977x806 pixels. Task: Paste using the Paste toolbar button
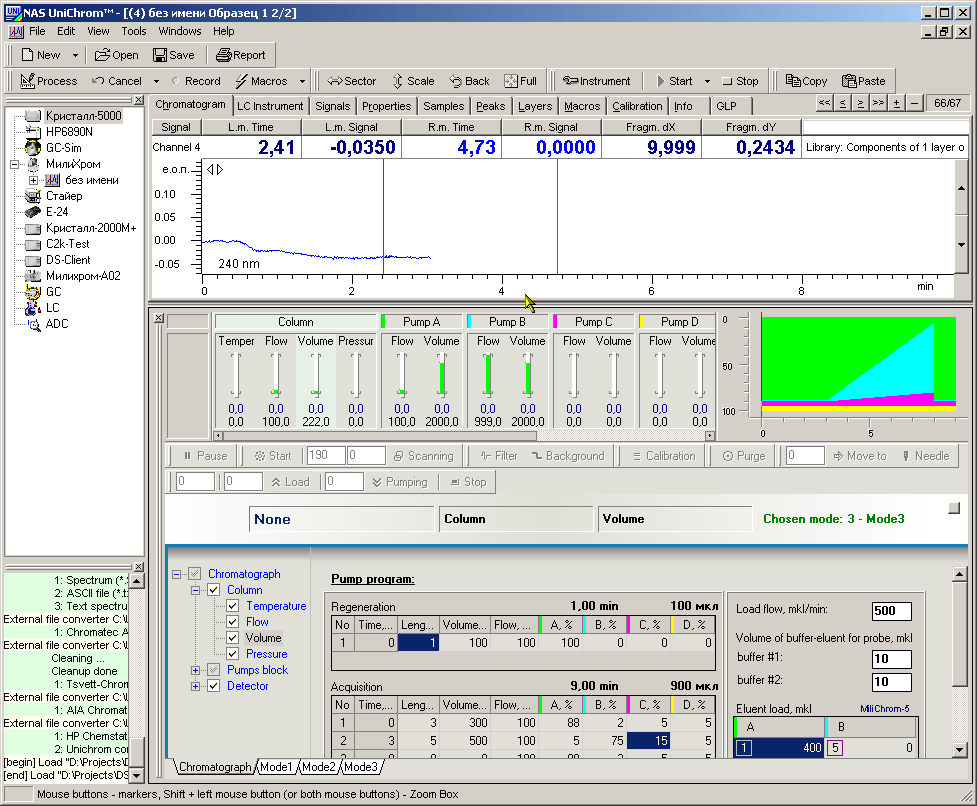863,81
